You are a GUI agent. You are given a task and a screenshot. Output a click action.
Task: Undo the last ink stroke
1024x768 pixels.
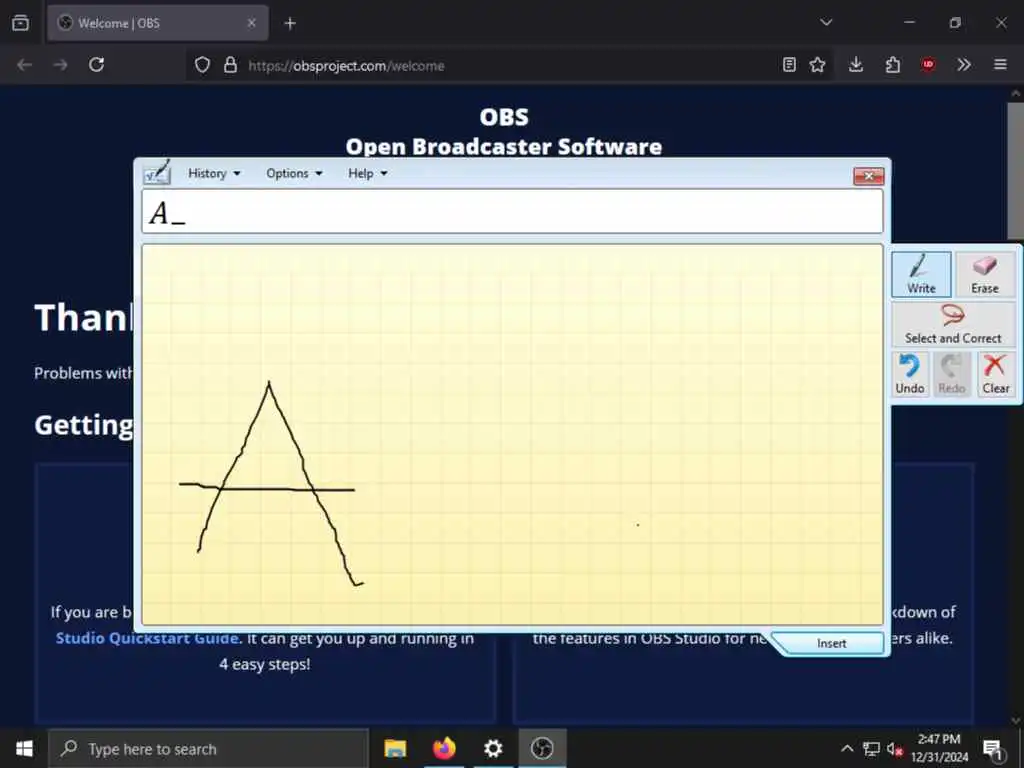910,374
